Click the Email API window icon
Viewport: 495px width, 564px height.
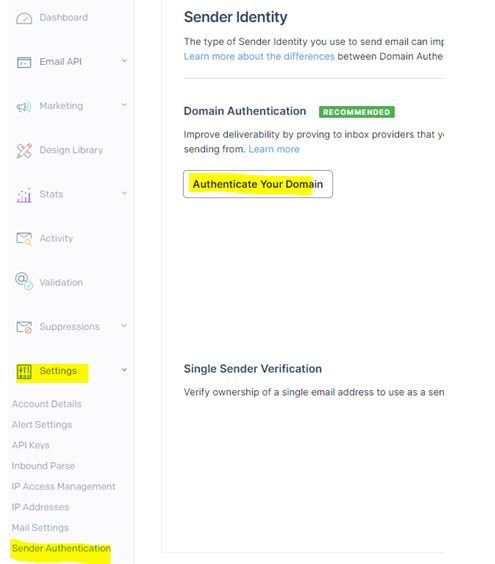coord(24,62)
